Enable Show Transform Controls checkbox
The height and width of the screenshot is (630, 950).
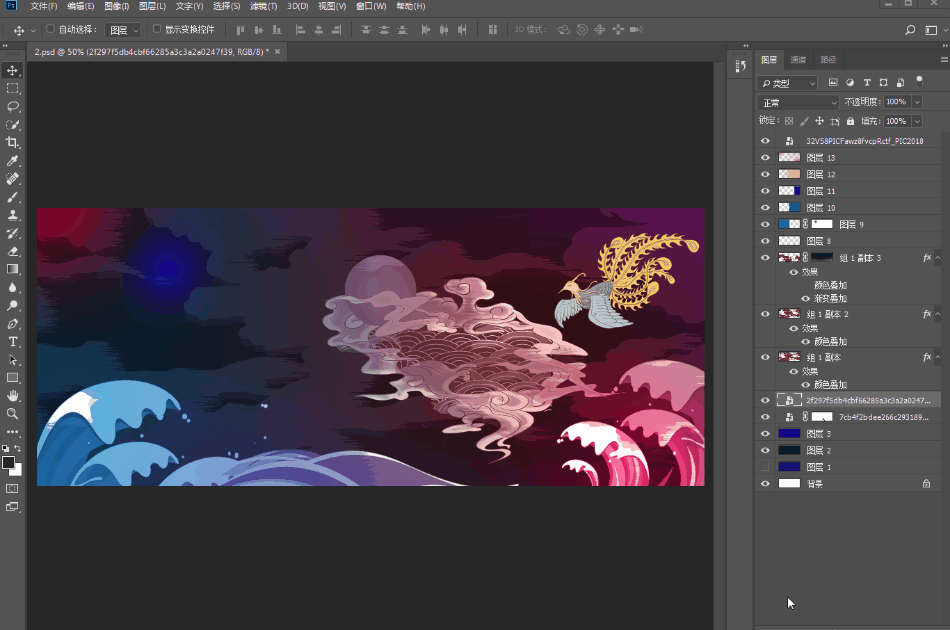click(156, 29)
